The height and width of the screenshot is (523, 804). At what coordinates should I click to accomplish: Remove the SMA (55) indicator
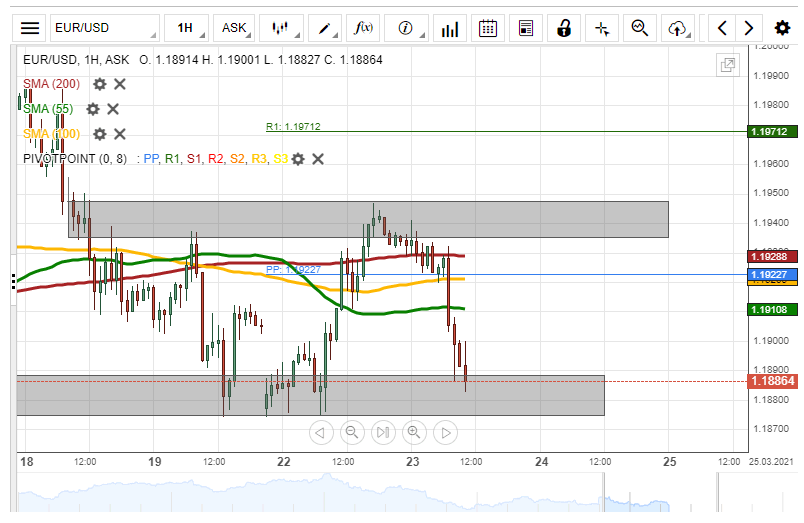point(113,109)
